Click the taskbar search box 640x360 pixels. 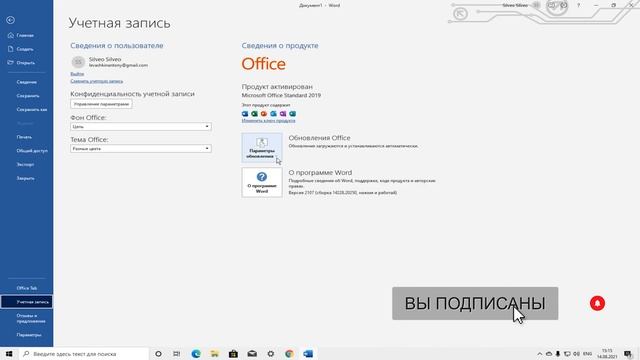click(x=84, y=354)
